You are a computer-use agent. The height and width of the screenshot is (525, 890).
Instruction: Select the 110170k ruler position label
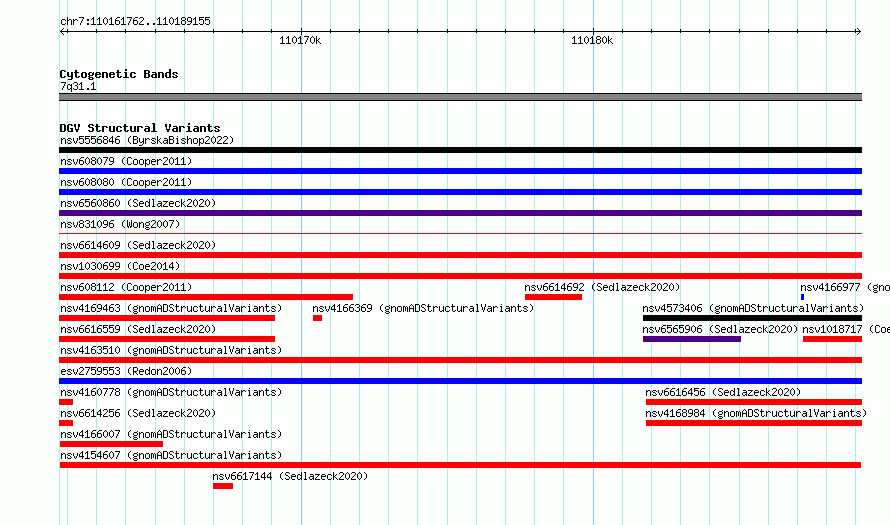tap(300, 41)
